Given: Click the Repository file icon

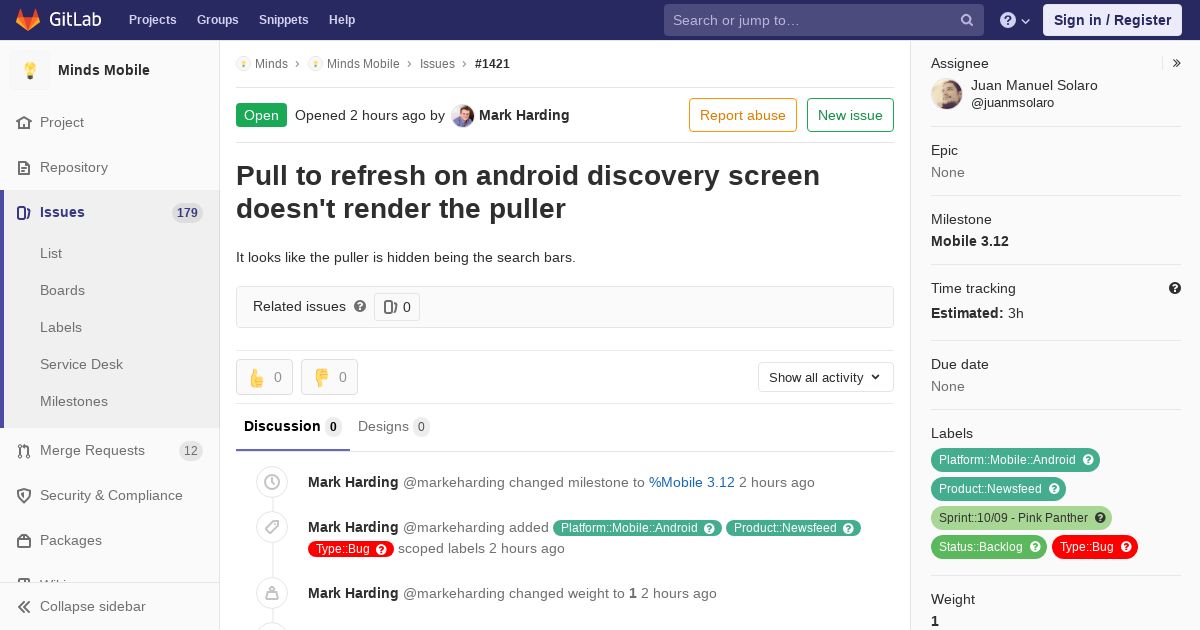Looking at the screenshot, I should (x=24, y=168).
